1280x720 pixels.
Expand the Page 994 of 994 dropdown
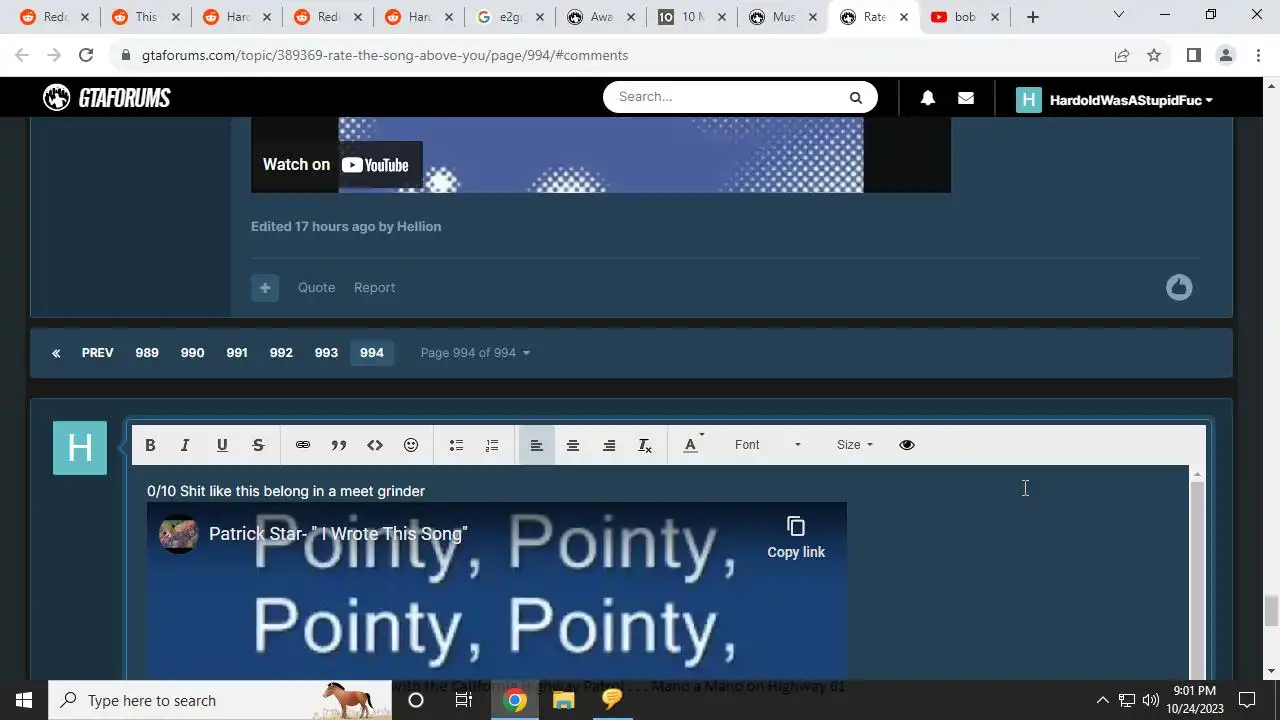[475, 353]
